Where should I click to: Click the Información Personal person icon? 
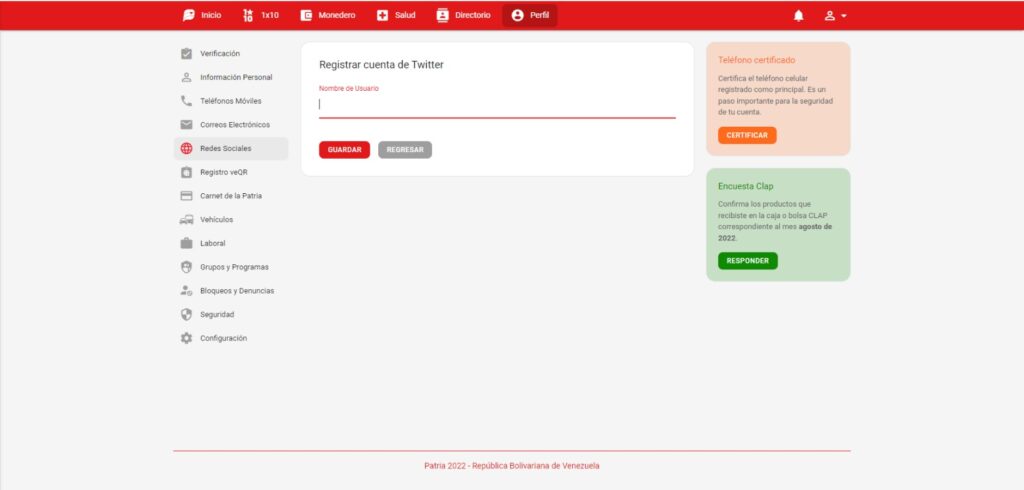[x=186, y=77]
